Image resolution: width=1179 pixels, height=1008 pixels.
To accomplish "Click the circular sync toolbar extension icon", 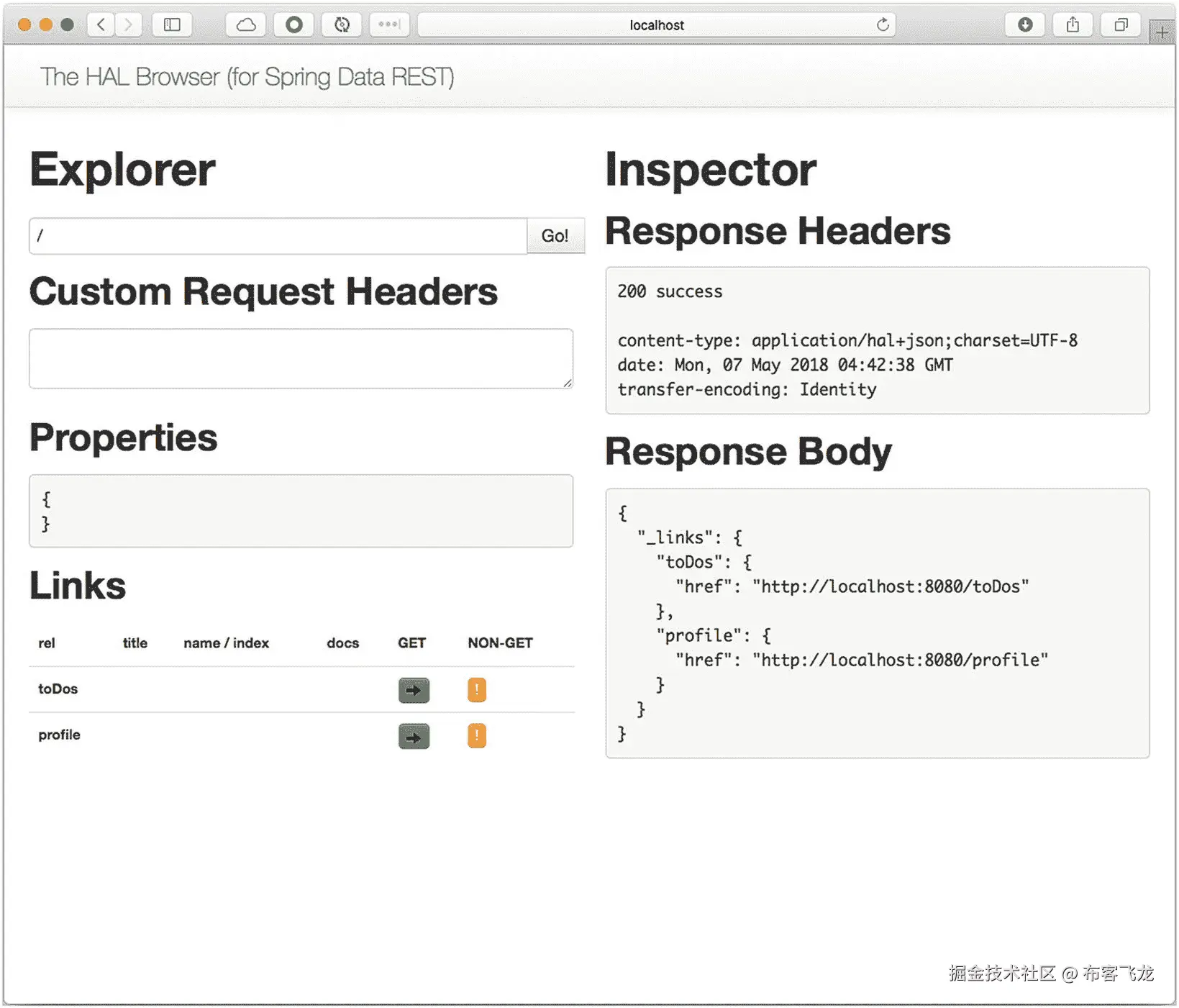I will coord(342,24).
